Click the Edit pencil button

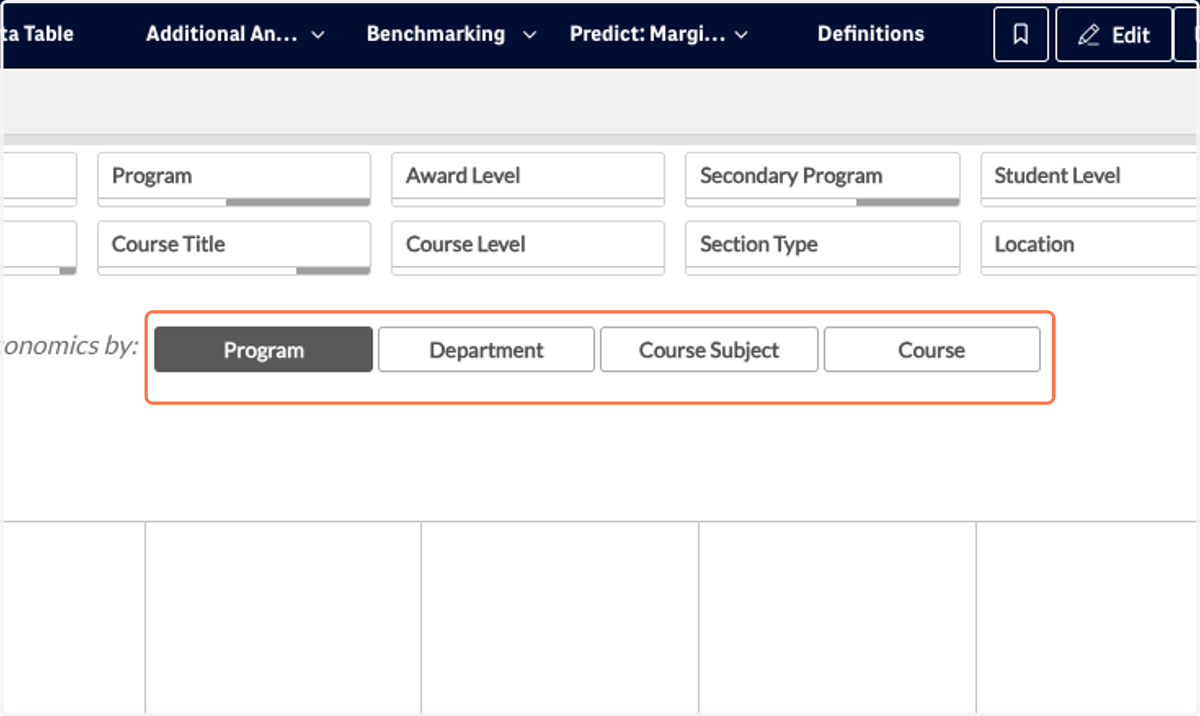click(x=1114, y=35)
